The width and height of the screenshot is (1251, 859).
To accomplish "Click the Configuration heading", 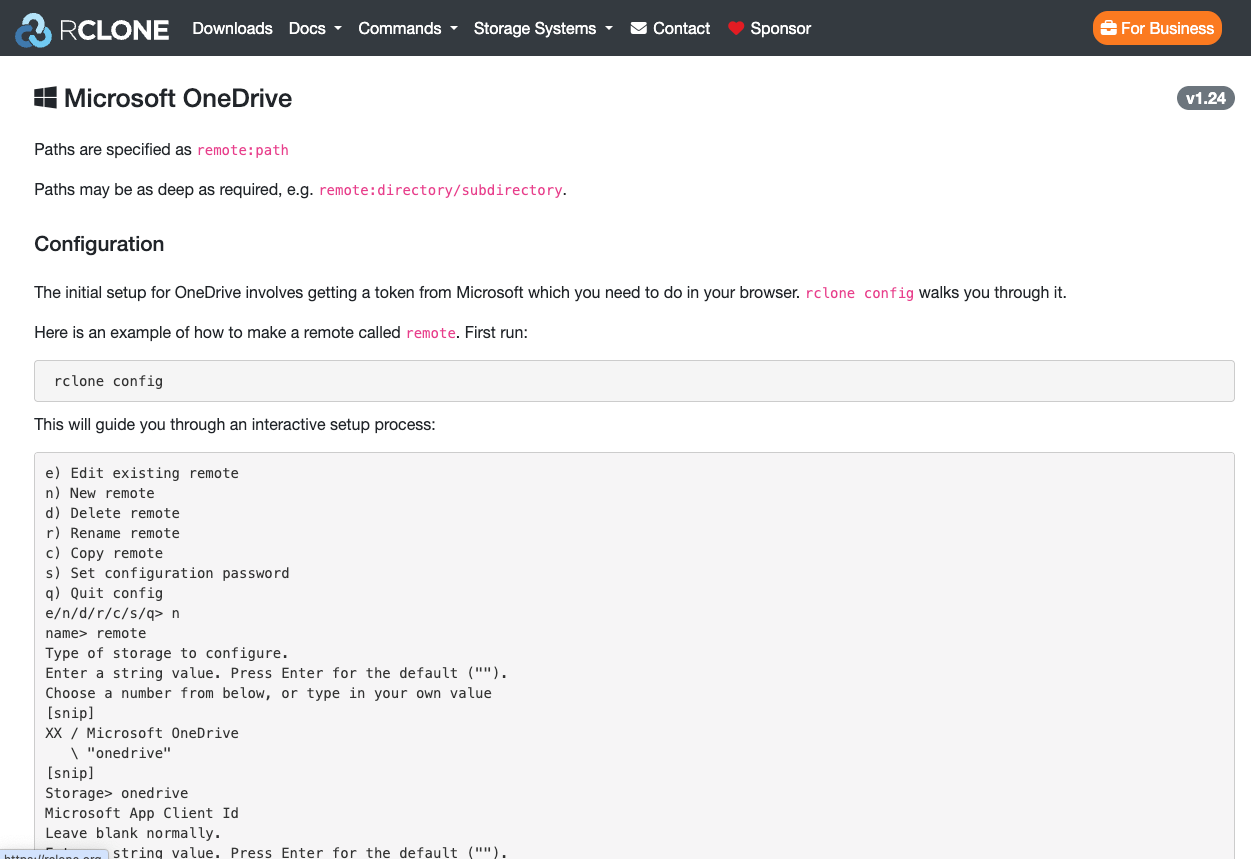I will (x=99, y=244).
